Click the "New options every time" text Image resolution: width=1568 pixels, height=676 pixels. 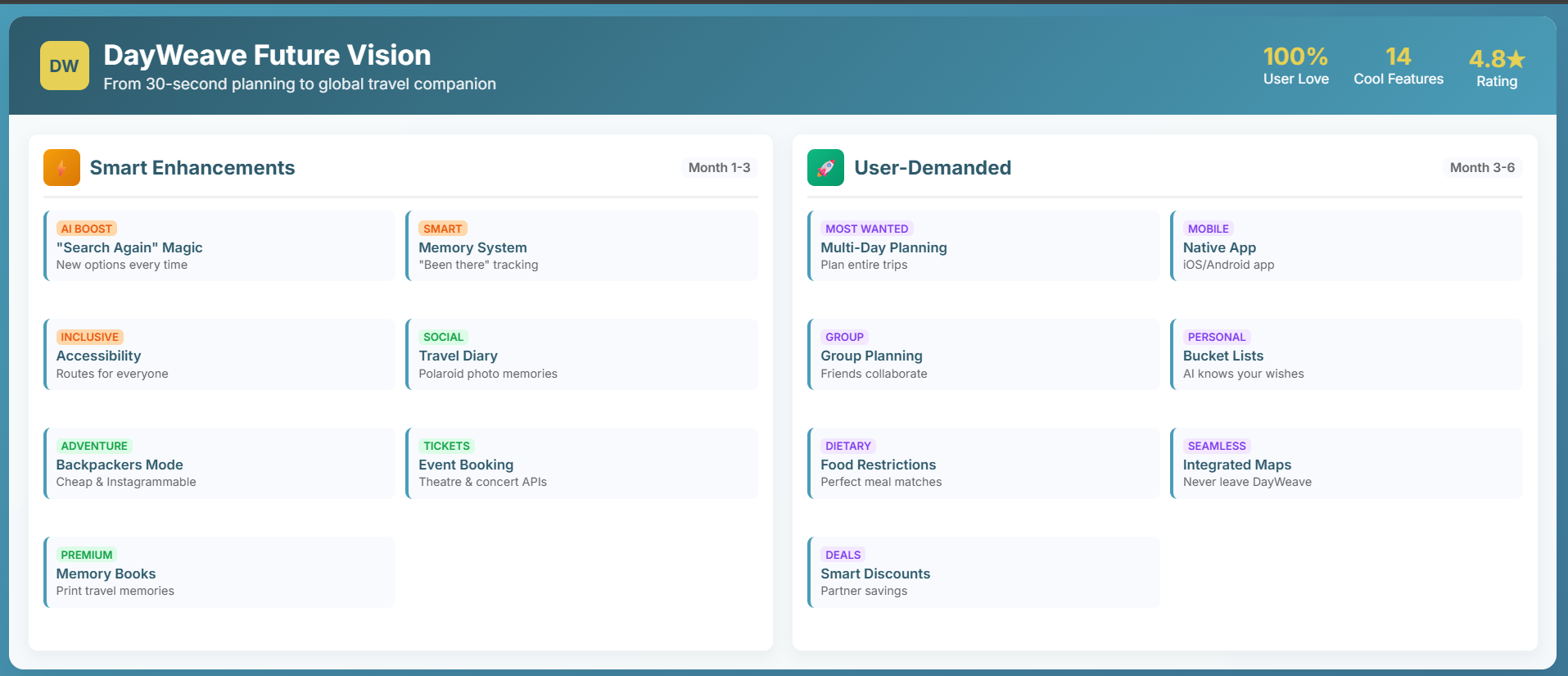point(122,265)
